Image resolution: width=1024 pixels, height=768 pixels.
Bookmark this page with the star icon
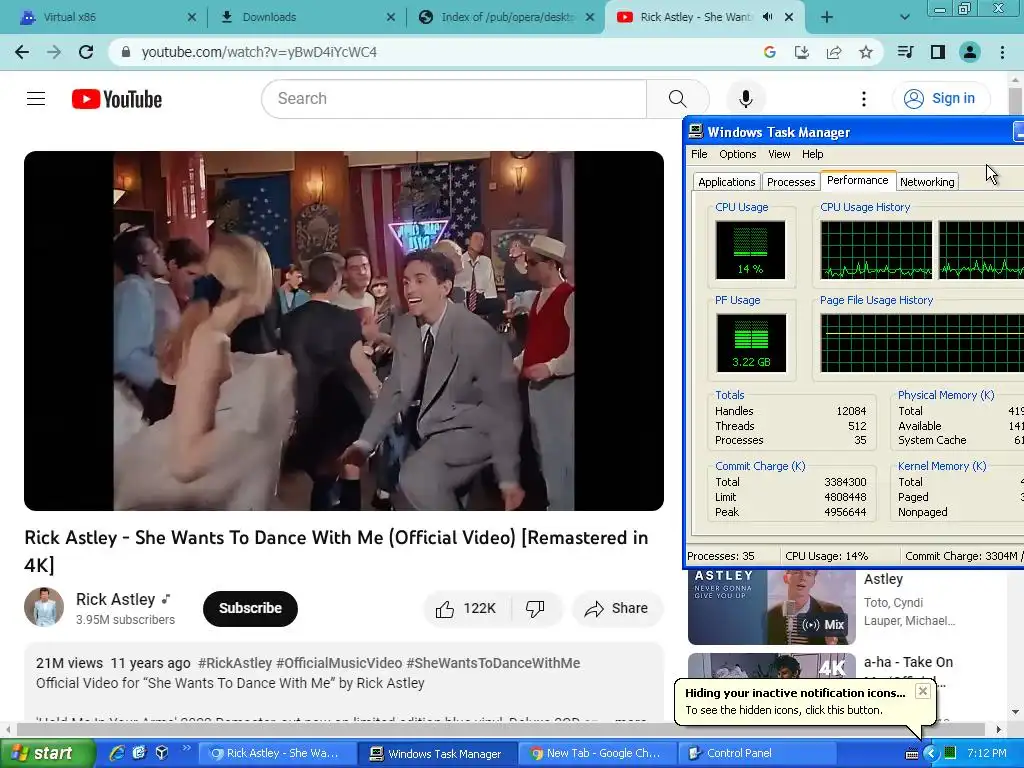click(x=866, y=52)
